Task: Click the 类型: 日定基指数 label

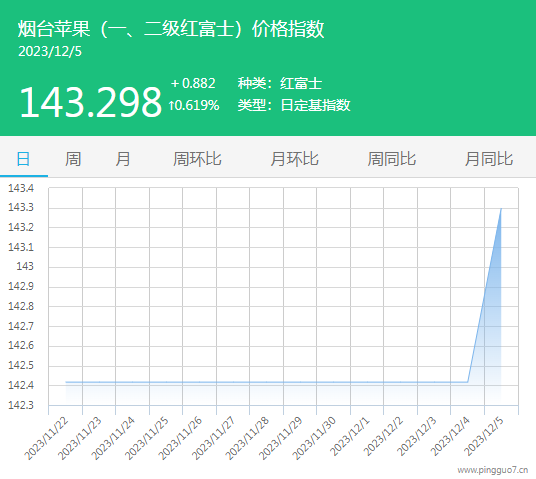Action: [294, 105]
